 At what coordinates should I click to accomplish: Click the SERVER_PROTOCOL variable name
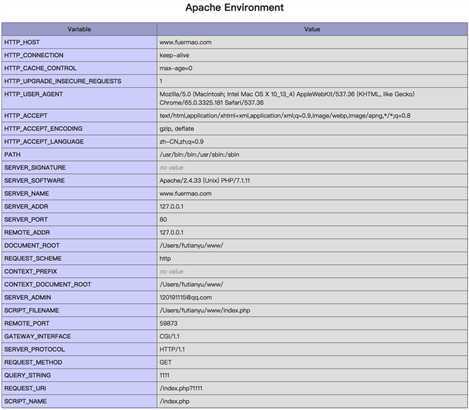click(35, 350)
